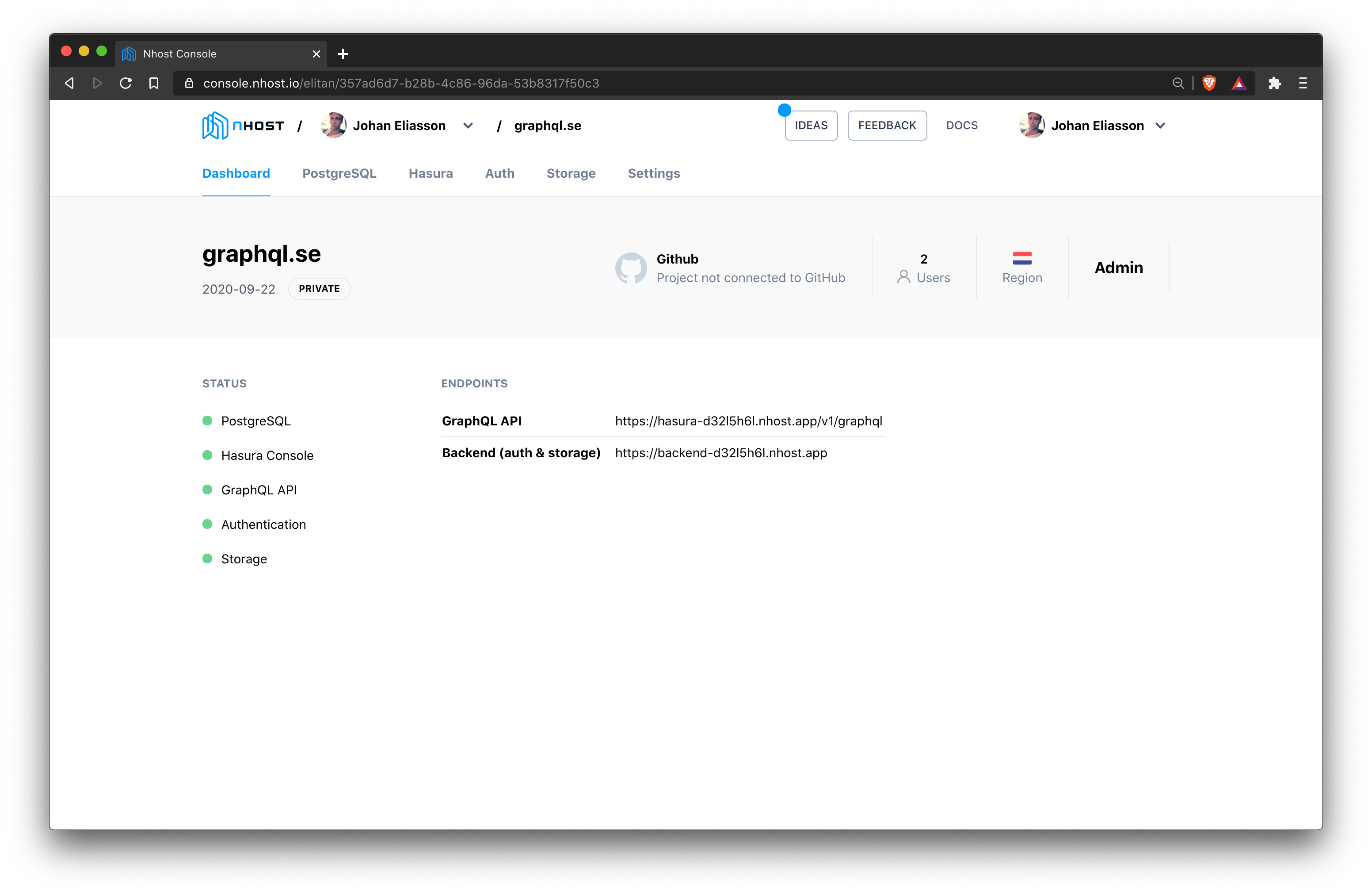Click the lock icon in address bar

tap(188, 83)
